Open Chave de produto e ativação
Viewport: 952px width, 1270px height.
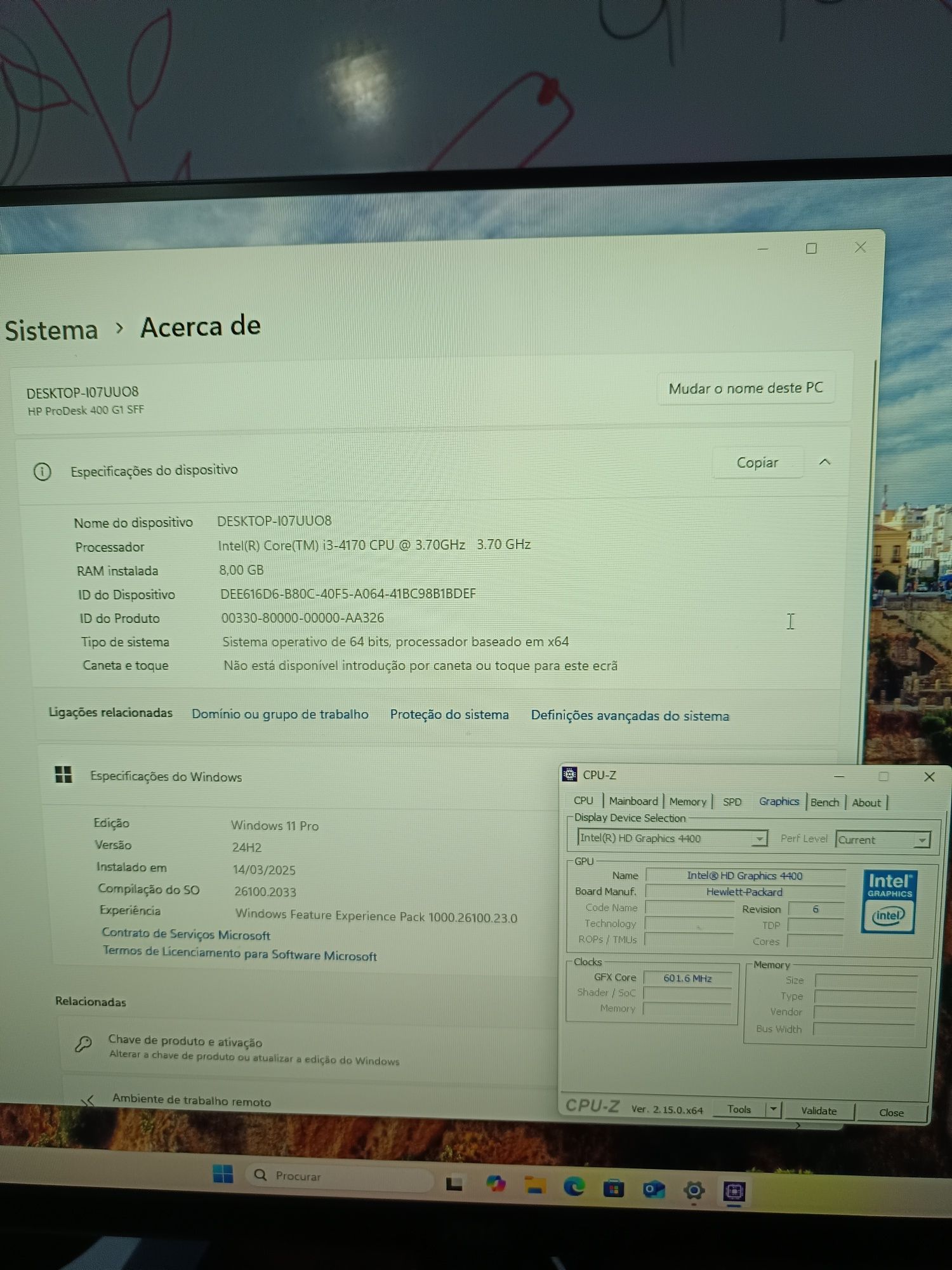click(308, 1048)
